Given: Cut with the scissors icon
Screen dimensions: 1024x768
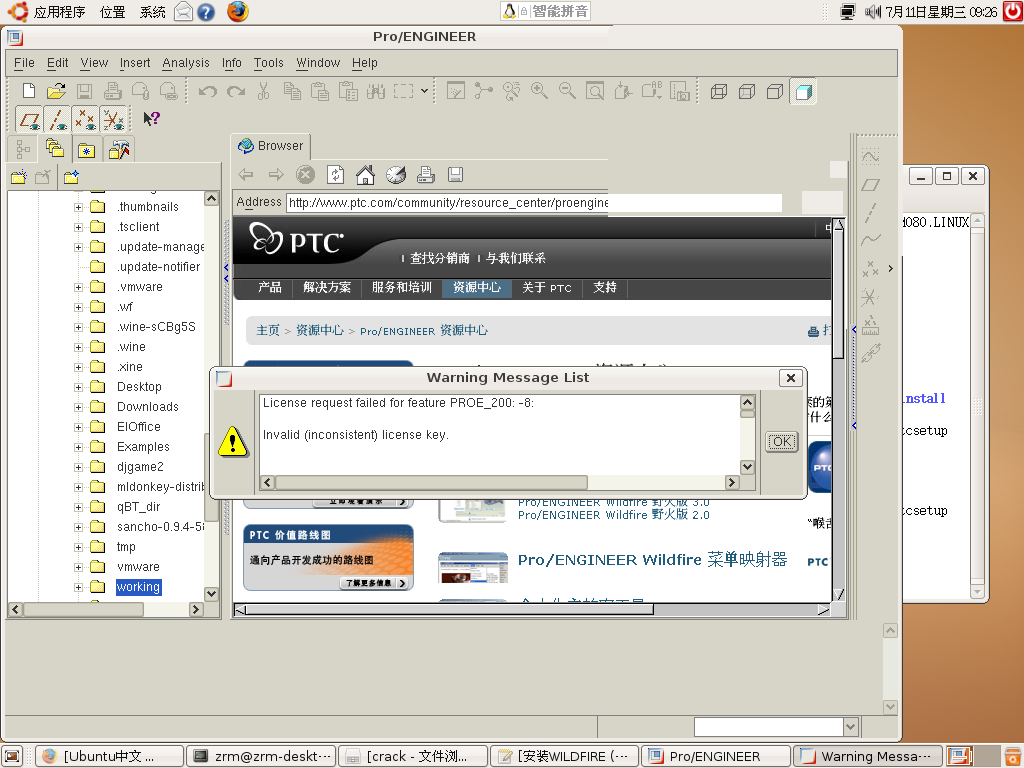Looking at the screenshot, I should click(264, 91).
